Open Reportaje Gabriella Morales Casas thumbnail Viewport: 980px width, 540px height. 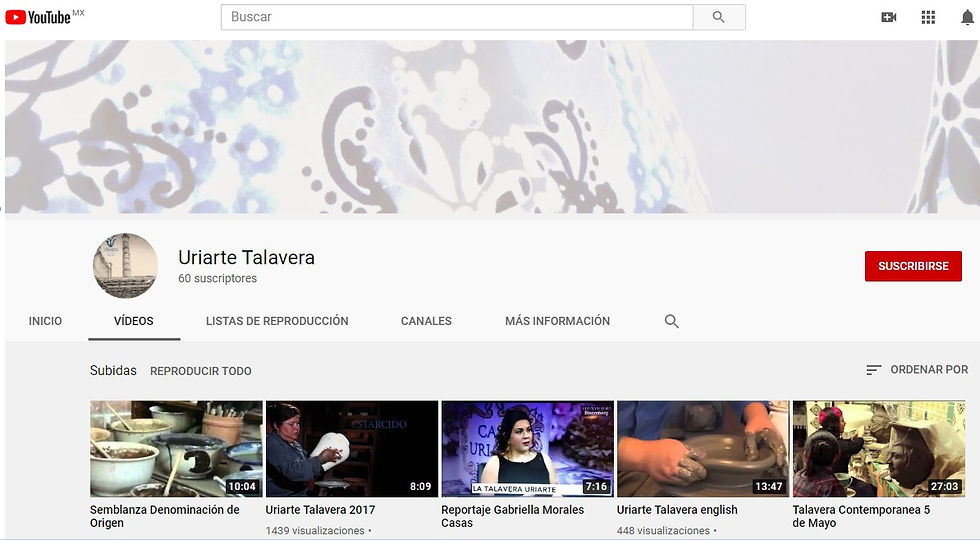528,449
